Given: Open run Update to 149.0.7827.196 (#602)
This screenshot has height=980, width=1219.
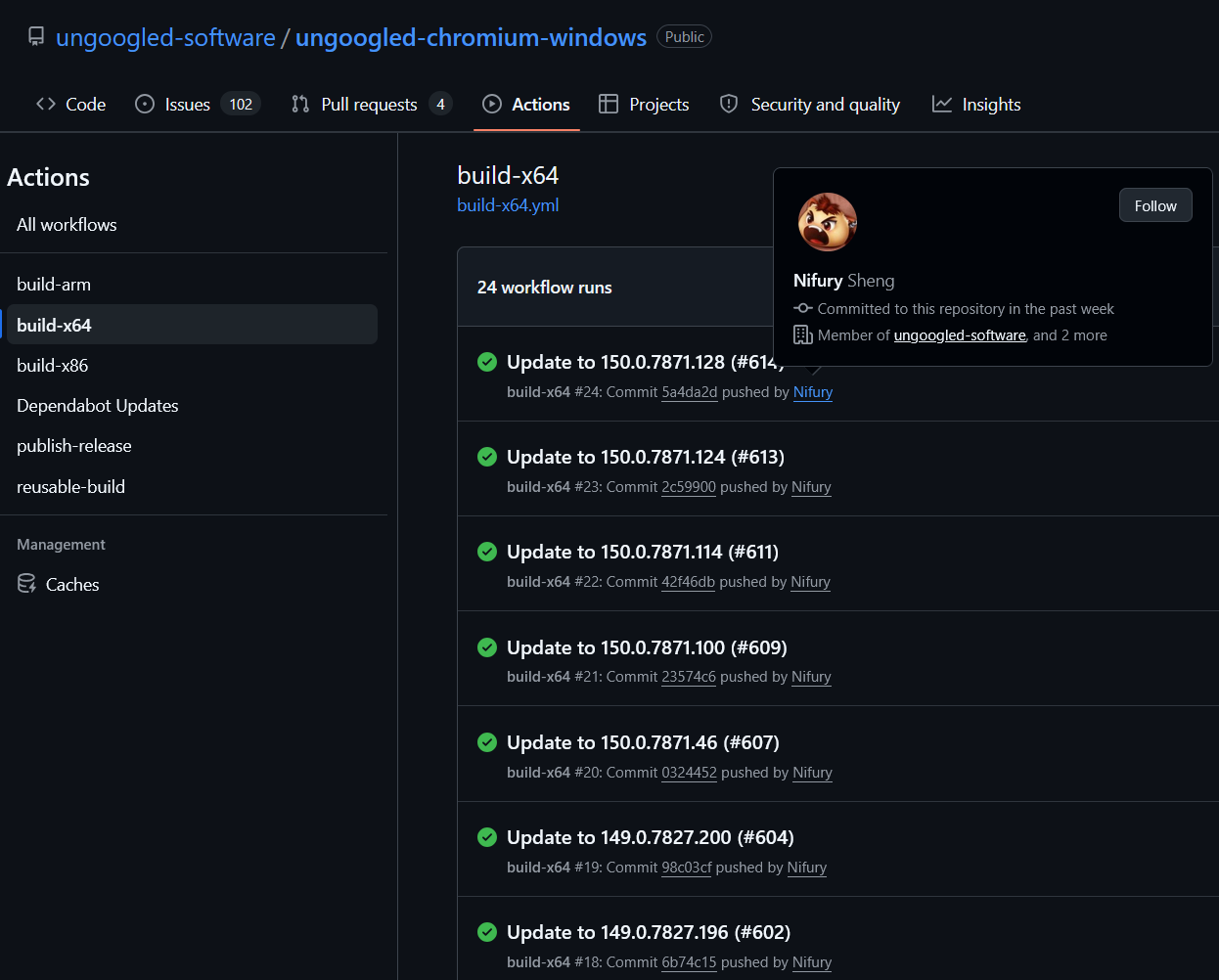Looking at the screenshot, I should [x=649, y=932].
